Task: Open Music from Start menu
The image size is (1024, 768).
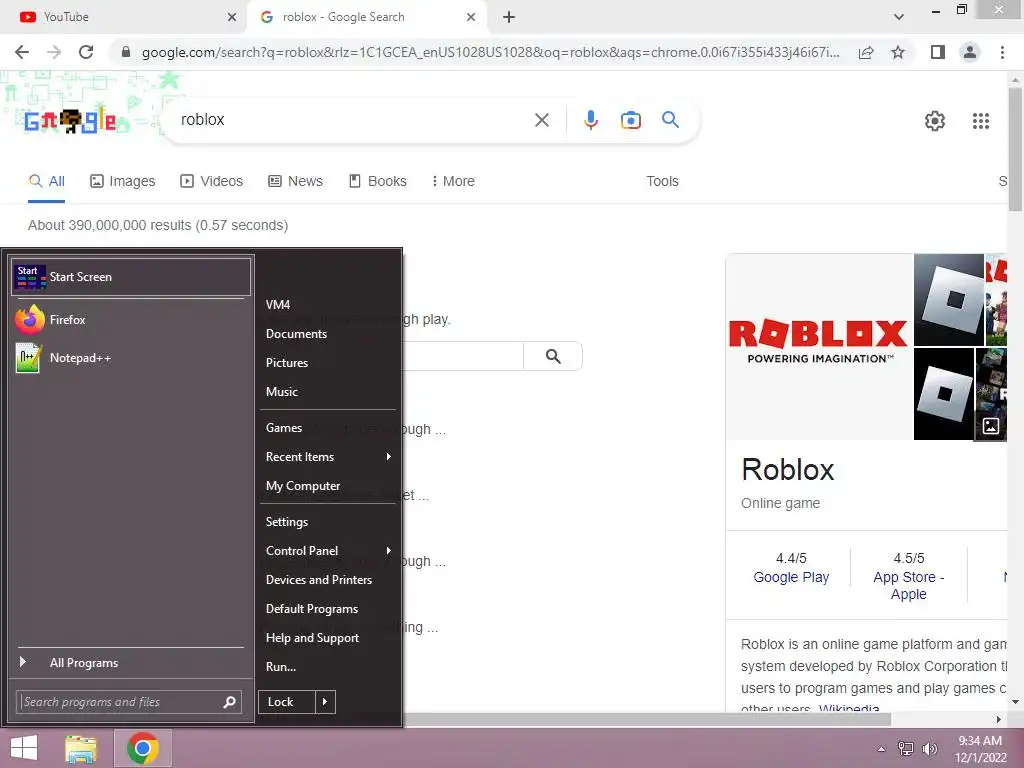Action: [x=328, y=392]
